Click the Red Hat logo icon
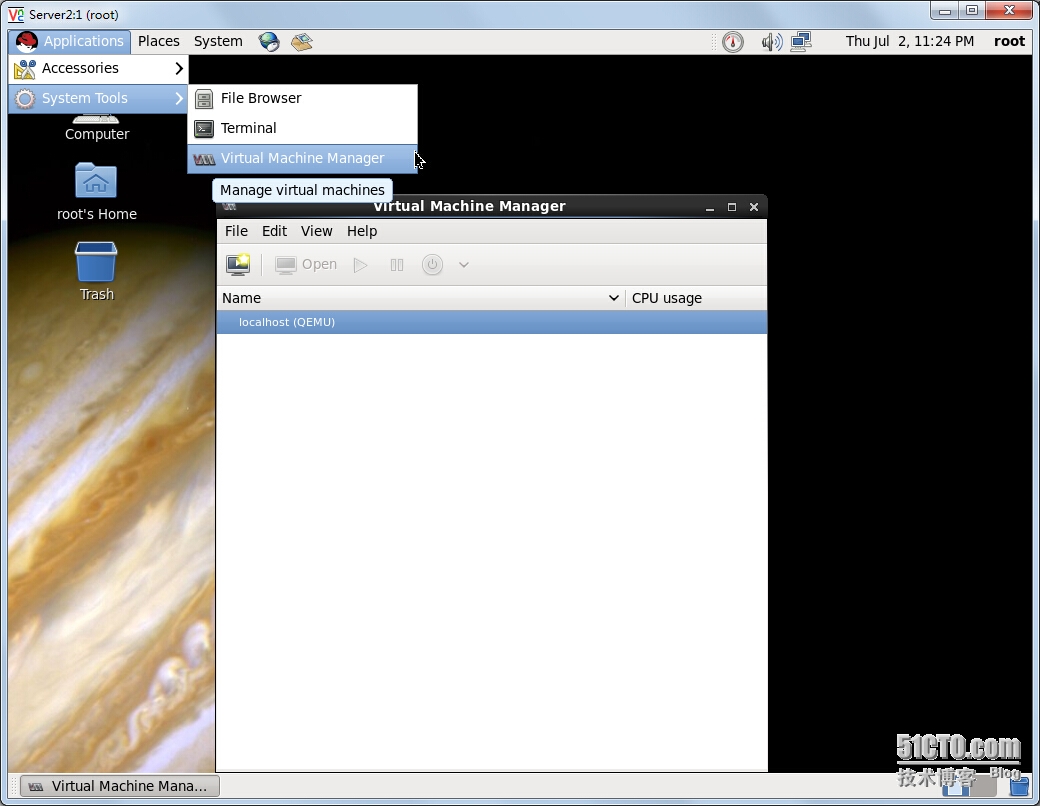 click(27, 42)
